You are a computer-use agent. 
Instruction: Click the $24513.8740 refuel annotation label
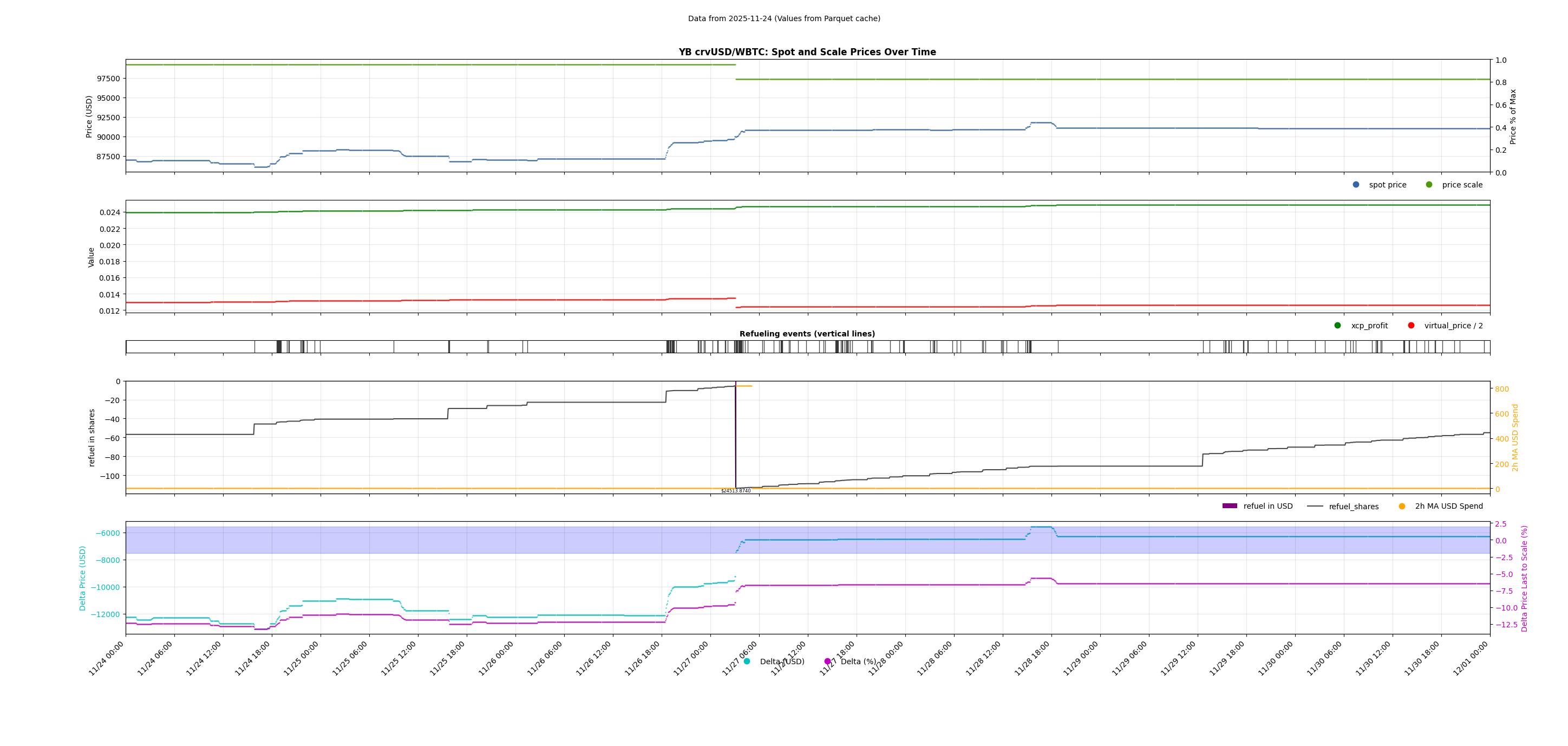tap(735, 491)
